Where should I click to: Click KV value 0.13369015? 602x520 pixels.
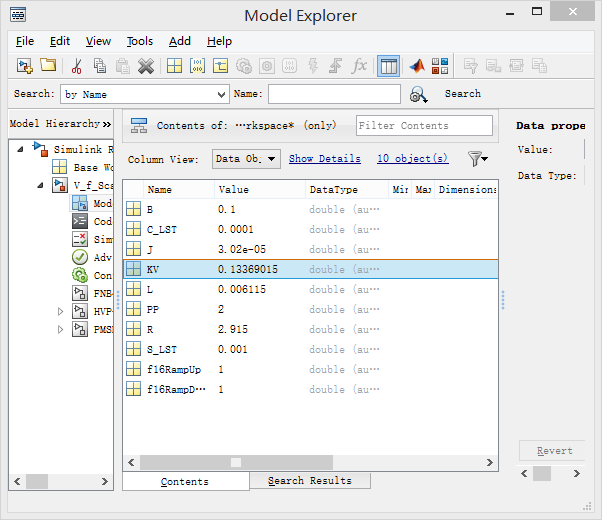(x=248, y=269)
